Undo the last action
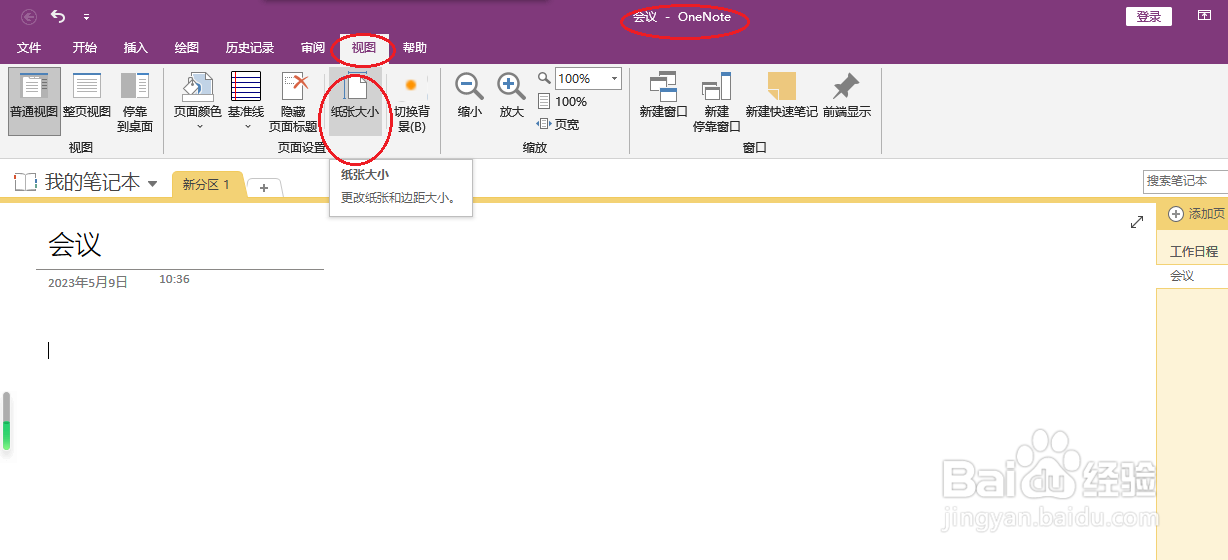 [58, 16]
